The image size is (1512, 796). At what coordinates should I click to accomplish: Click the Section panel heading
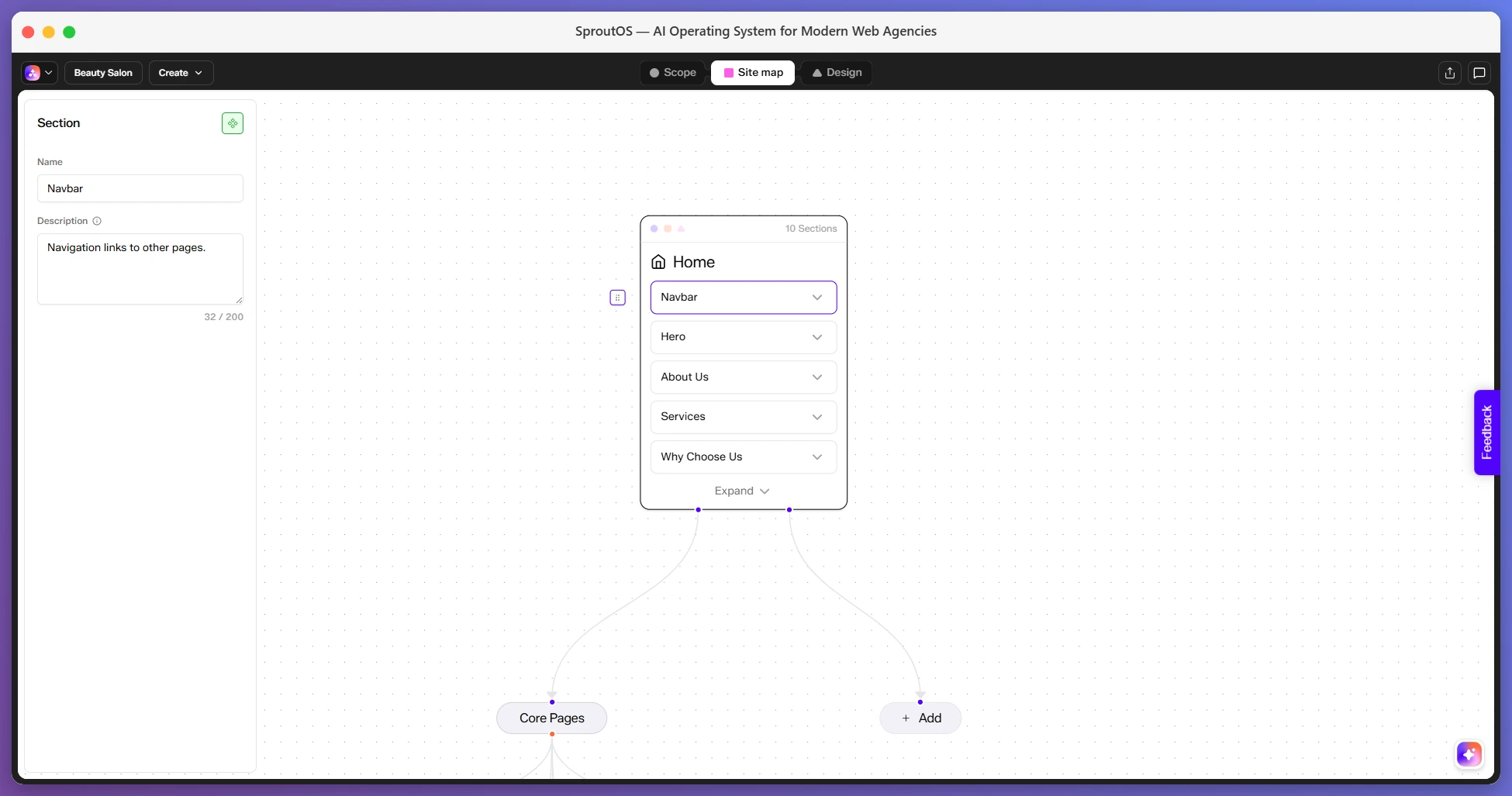(59, 123)
